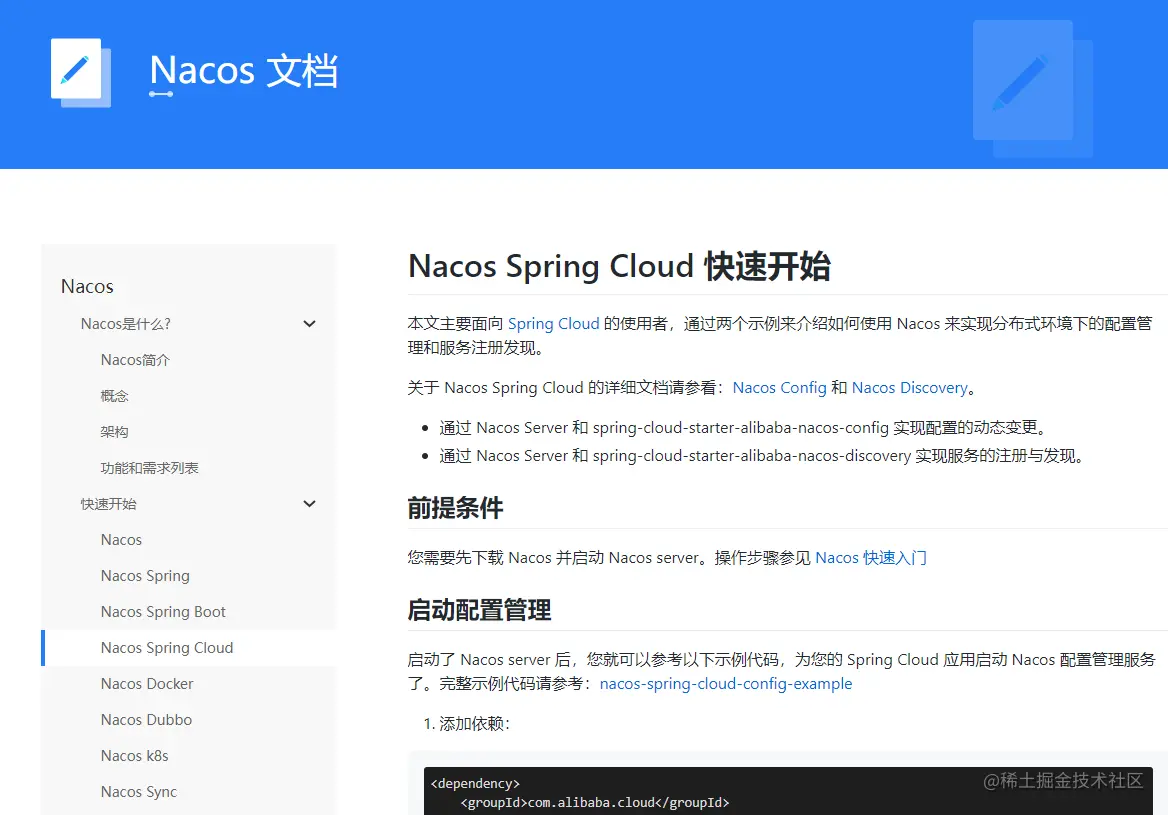Collapse the 快速开始 section chevron
Image resolution: width=1168 pixels, height=815 pixels.
309,504
